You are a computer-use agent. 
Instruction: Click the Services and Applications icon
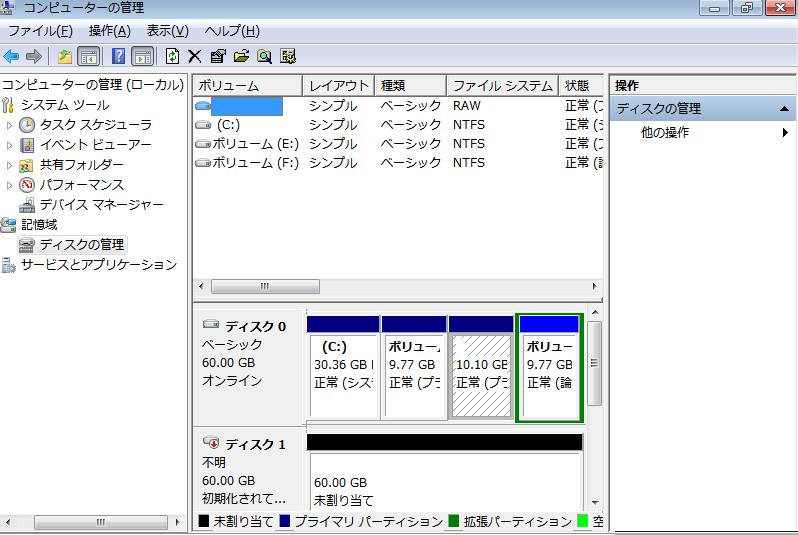tap(9, 265)
